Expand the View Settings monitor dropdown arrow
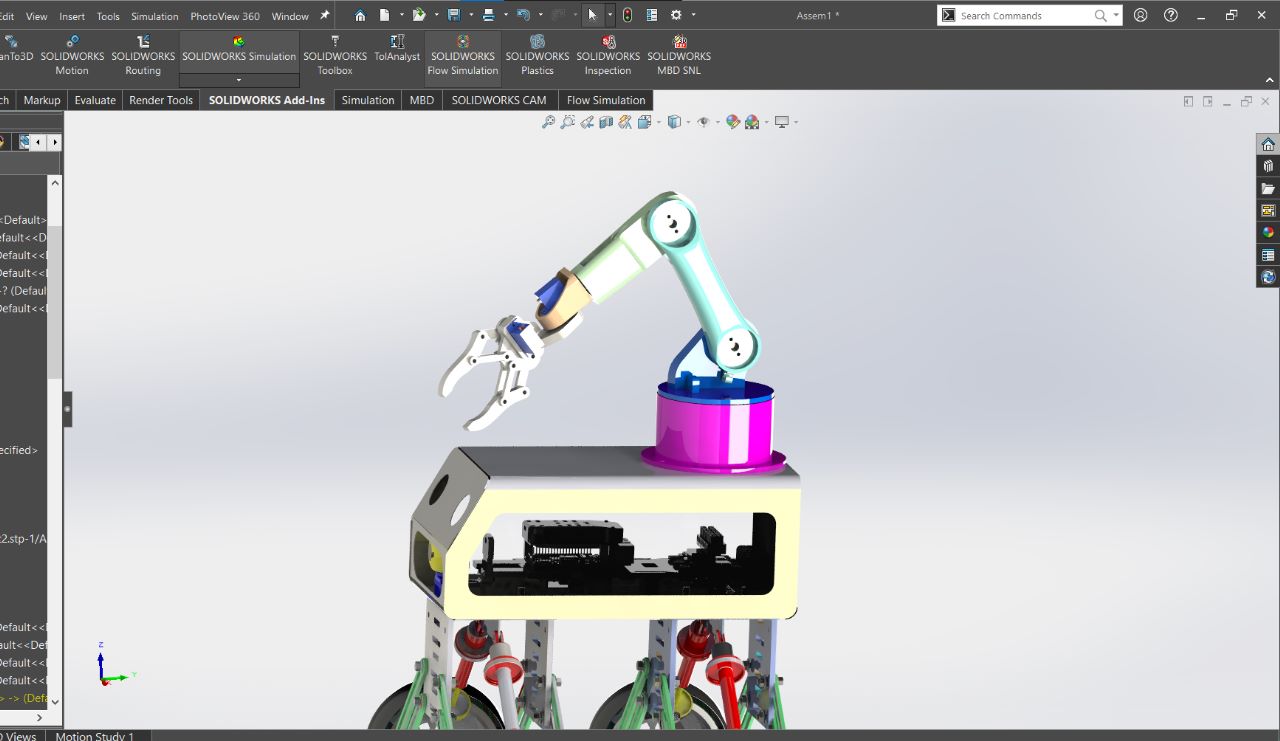Image resolution: width=1280 pixels, height=741 pixels. click(796, 122)
